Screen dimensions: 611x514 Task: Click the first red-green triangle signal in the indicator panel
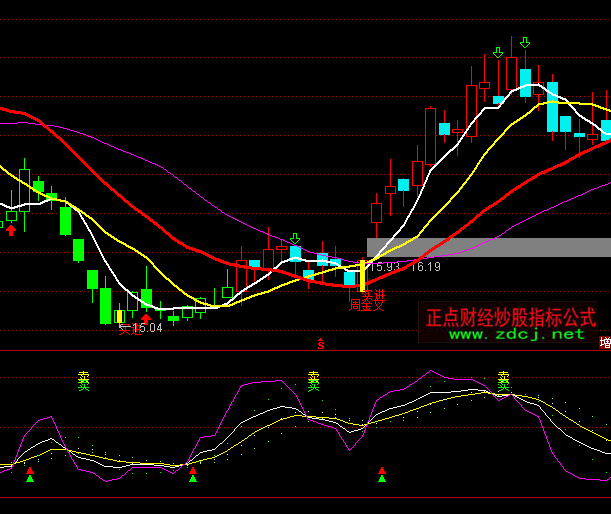(x=29, y=475)
